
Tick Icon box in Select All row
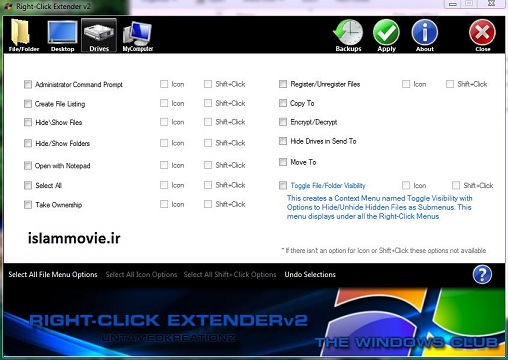coord(164,185)
